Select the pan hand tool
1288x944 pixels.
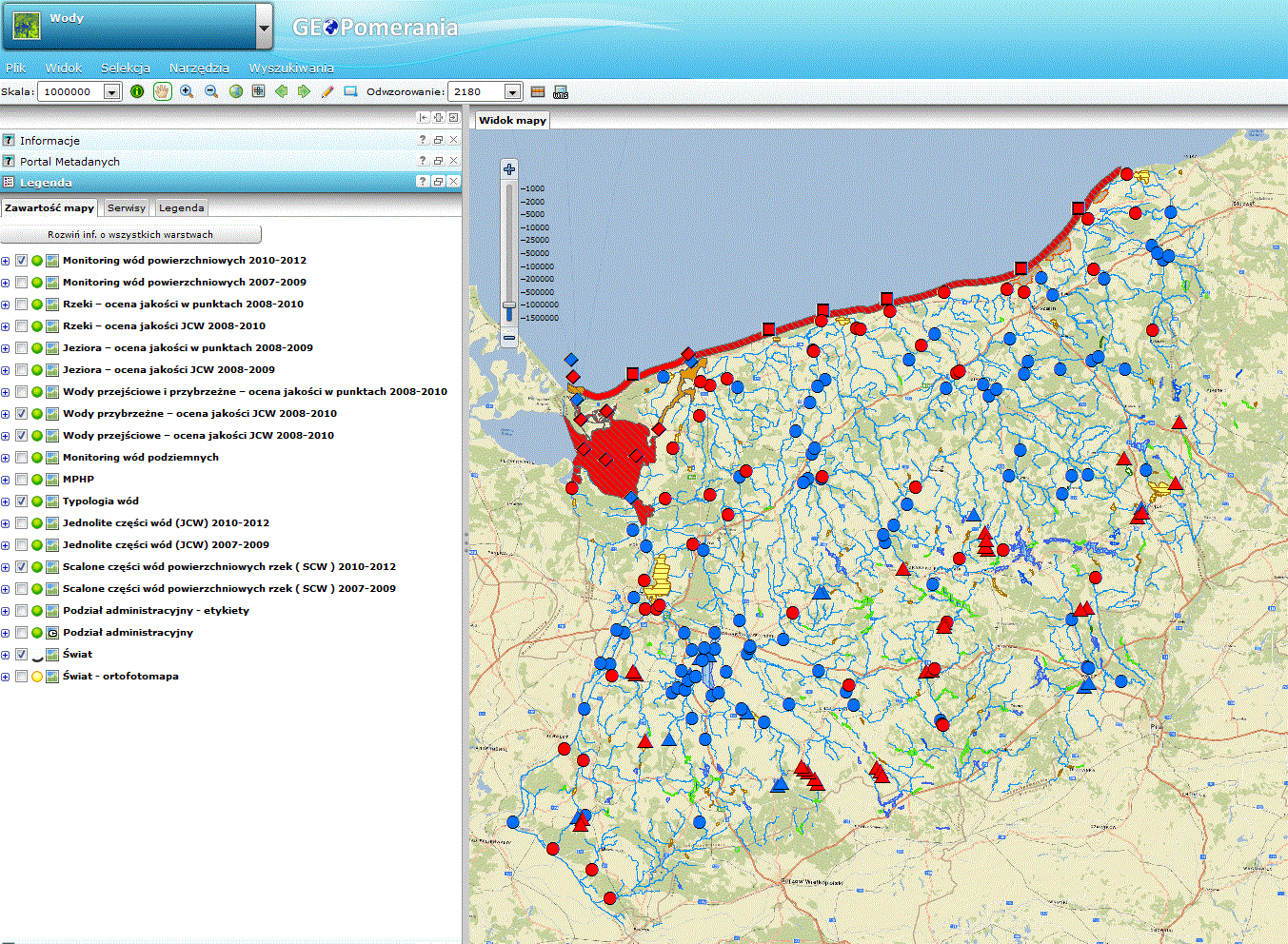click(162, 91)
